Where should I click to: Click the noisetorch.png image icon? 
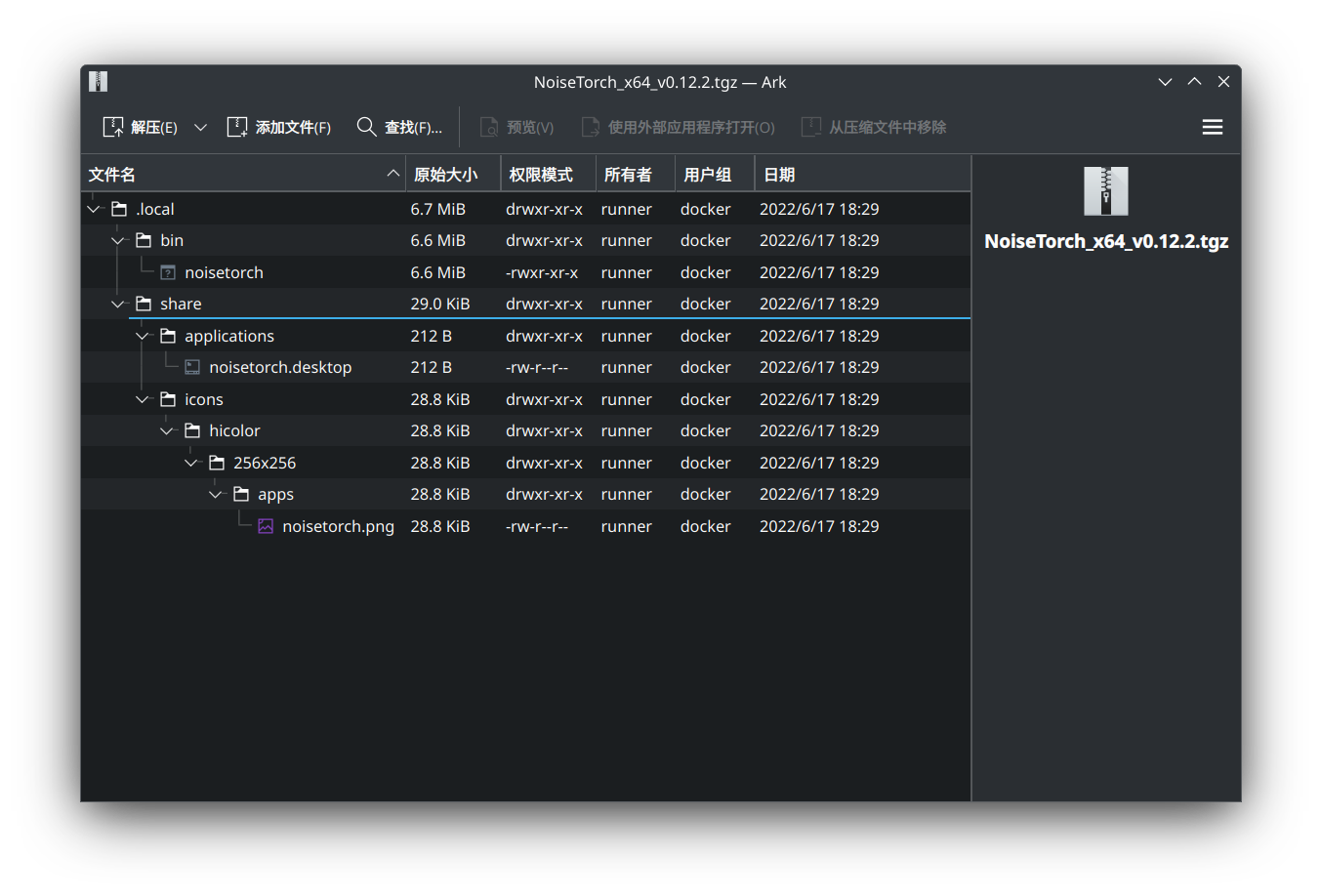(266, 526)
